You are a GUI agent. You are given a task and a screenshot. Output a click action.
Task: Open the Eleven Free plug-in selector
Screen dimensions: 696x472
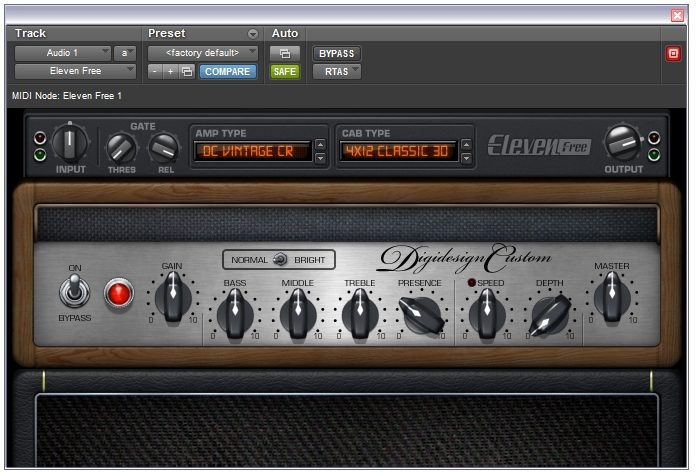click(75, 71)
